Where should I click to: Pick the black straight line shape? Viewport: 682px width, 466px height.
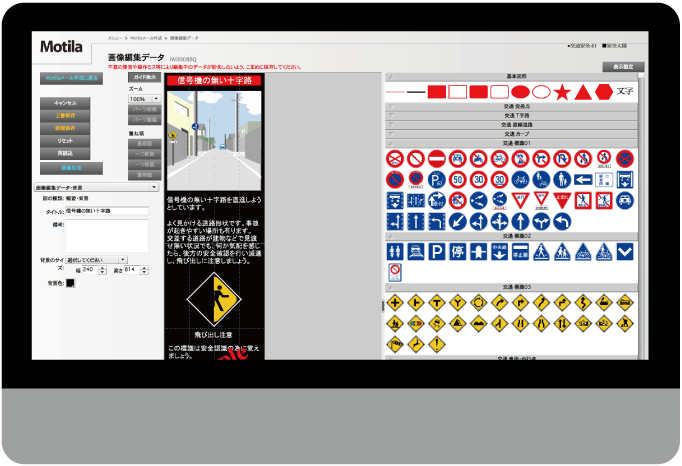[x=416, y=92]
